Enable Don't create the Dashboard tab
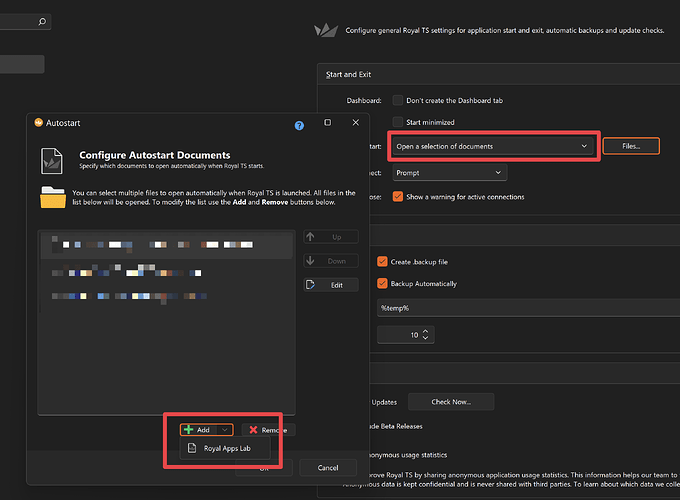 click(x=398, y=100)
